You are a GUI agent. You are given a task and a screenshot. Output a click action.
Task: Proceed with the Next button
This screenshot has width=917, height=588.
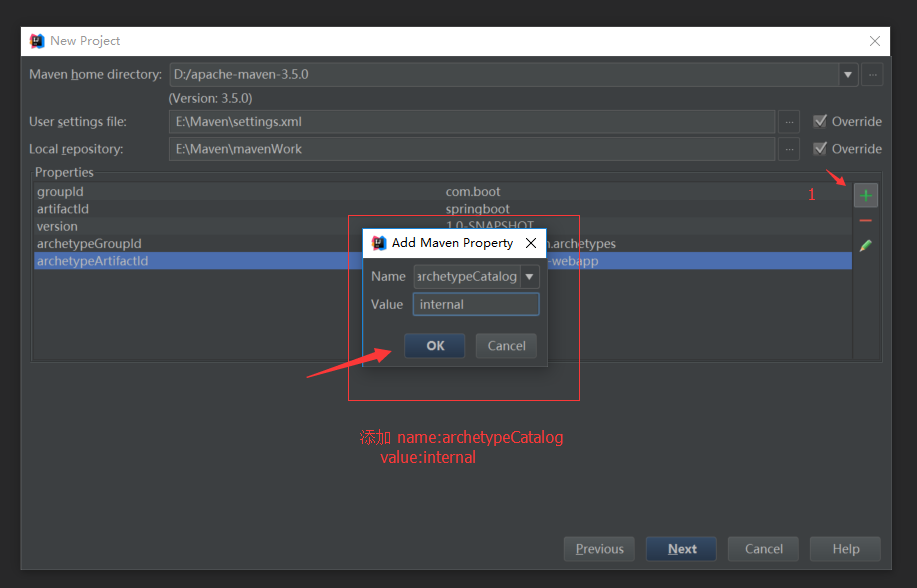[x=681, y=549]
